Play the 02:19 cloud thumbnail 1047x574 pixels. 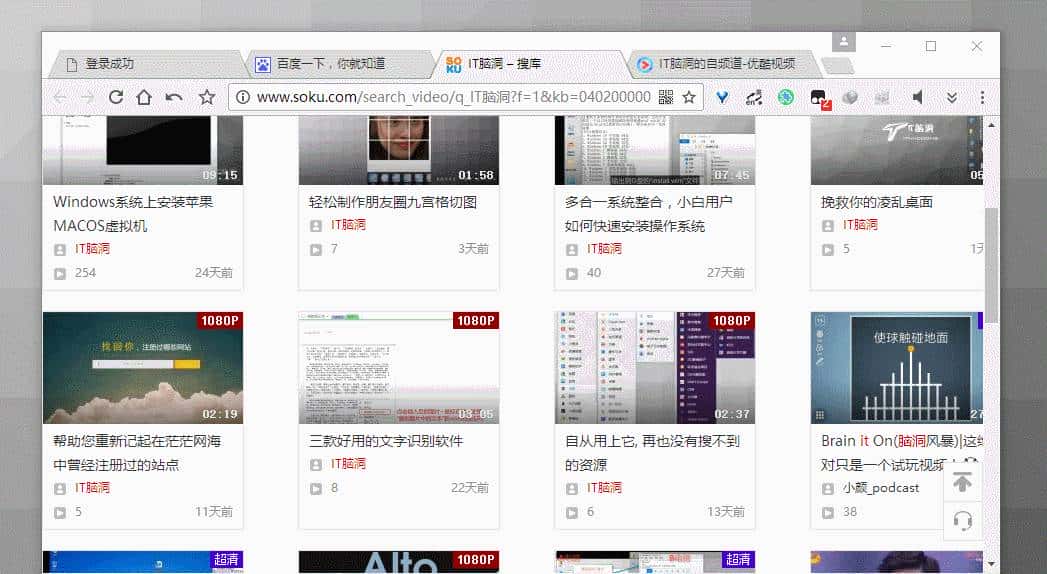point(143,368)
